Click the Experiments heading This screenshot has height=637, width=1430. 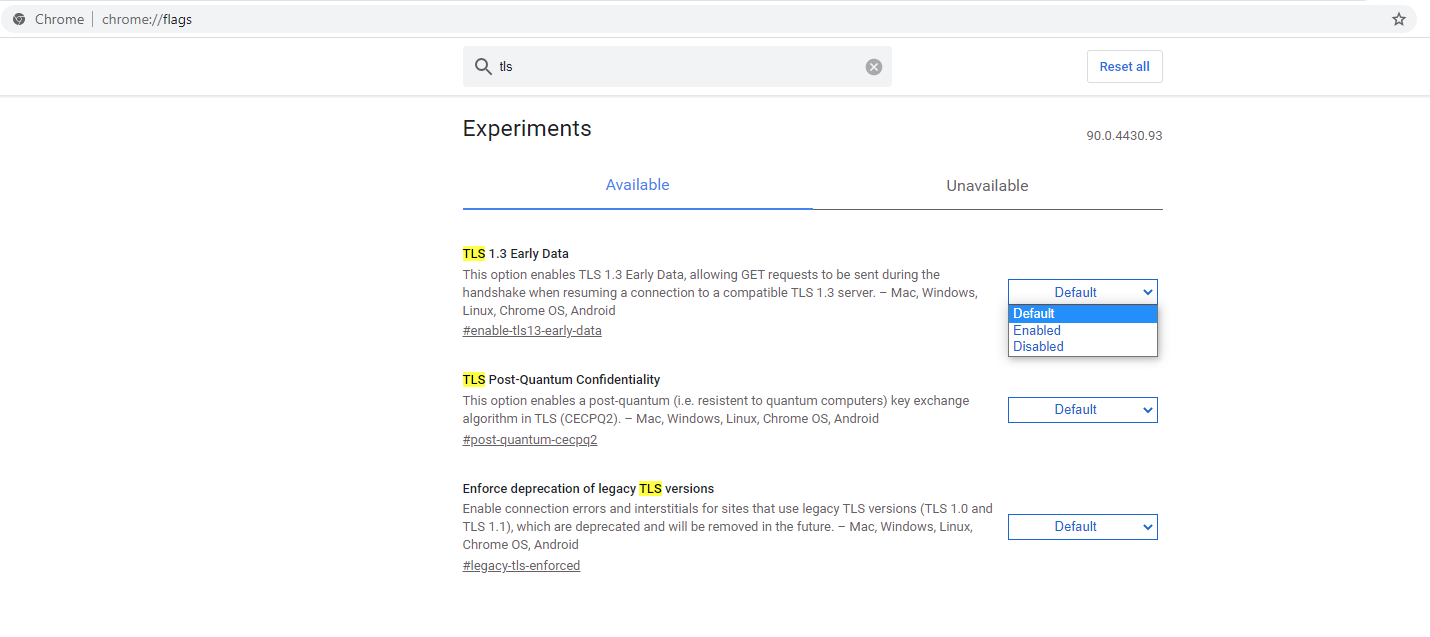[527, 129]
